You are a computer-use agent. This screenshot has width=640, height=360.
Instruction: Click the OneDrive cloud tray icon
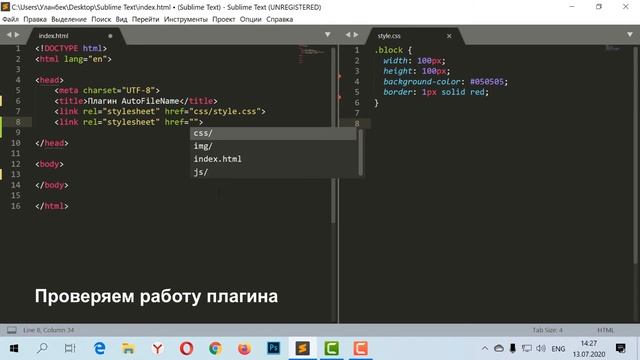pos(499,348)
